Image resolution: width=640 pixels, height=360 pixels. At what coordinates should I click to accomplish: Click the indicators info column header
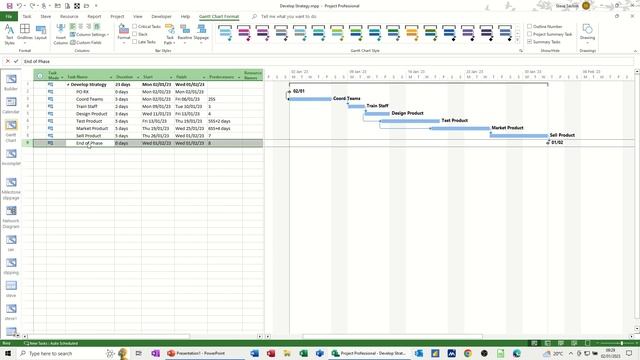click(x=40, y=76)
